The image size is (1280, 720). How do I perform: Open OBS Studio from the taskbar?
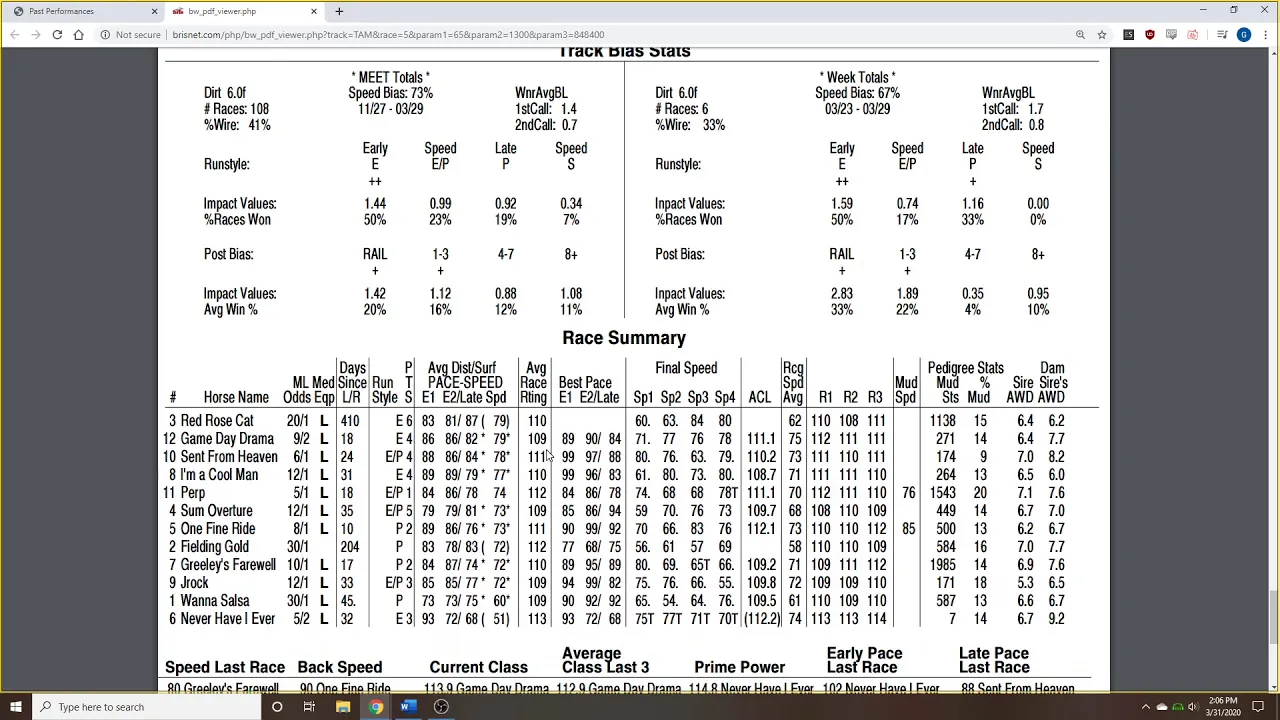[441, 707]
